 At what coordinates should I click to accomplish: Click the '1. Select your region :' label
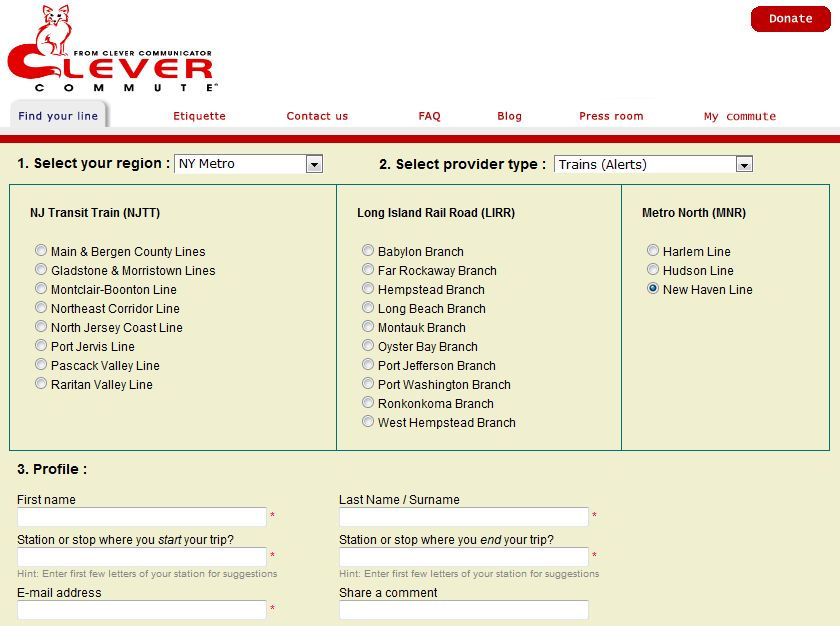point(93,163)
